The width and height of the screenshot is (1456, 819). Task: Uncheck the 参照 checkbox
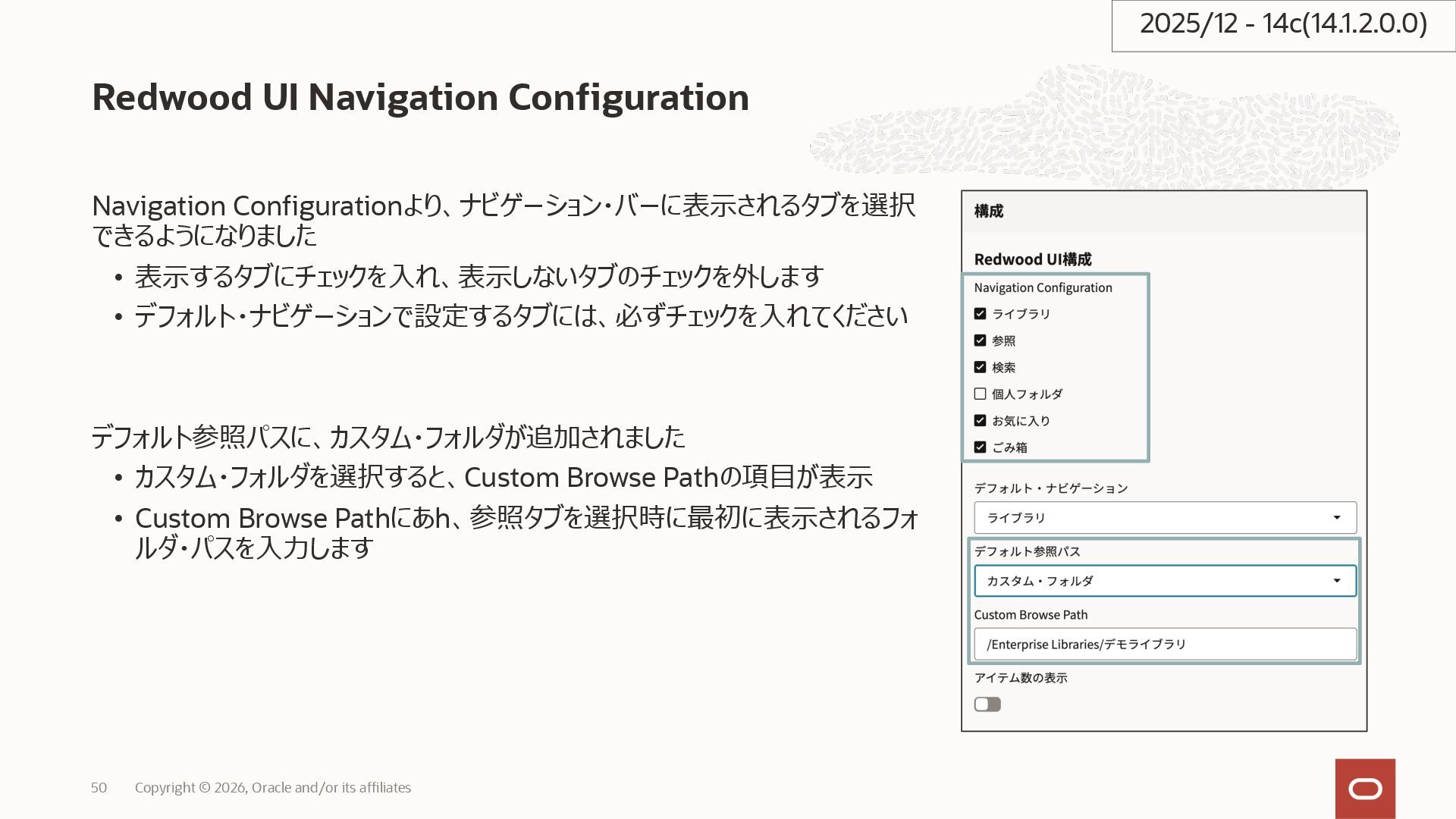pos(980,340)
